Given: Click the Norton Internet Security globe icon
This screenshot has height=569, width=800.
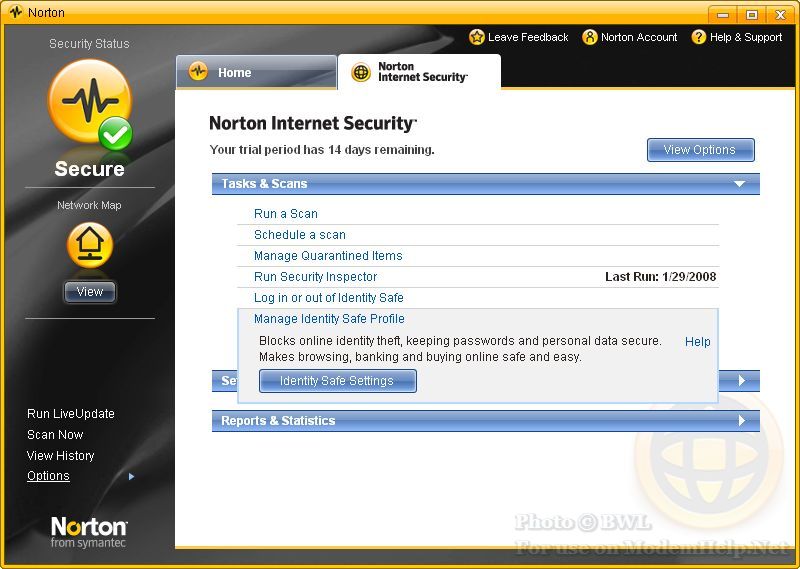Looking at the screenshot, I should pyautogui.click(x=361, y=72).
